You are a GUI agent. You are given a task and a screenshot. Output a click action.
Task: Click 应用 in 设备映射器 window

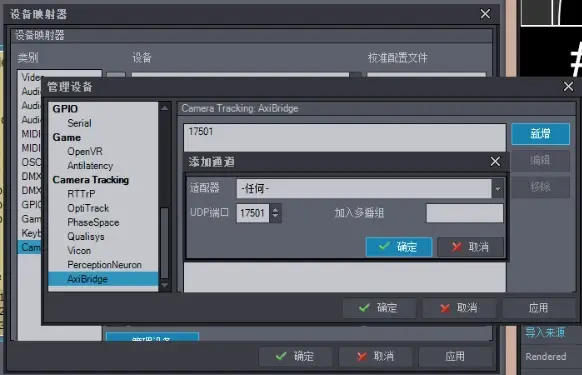pyautogui.click(x=455, y=356)
